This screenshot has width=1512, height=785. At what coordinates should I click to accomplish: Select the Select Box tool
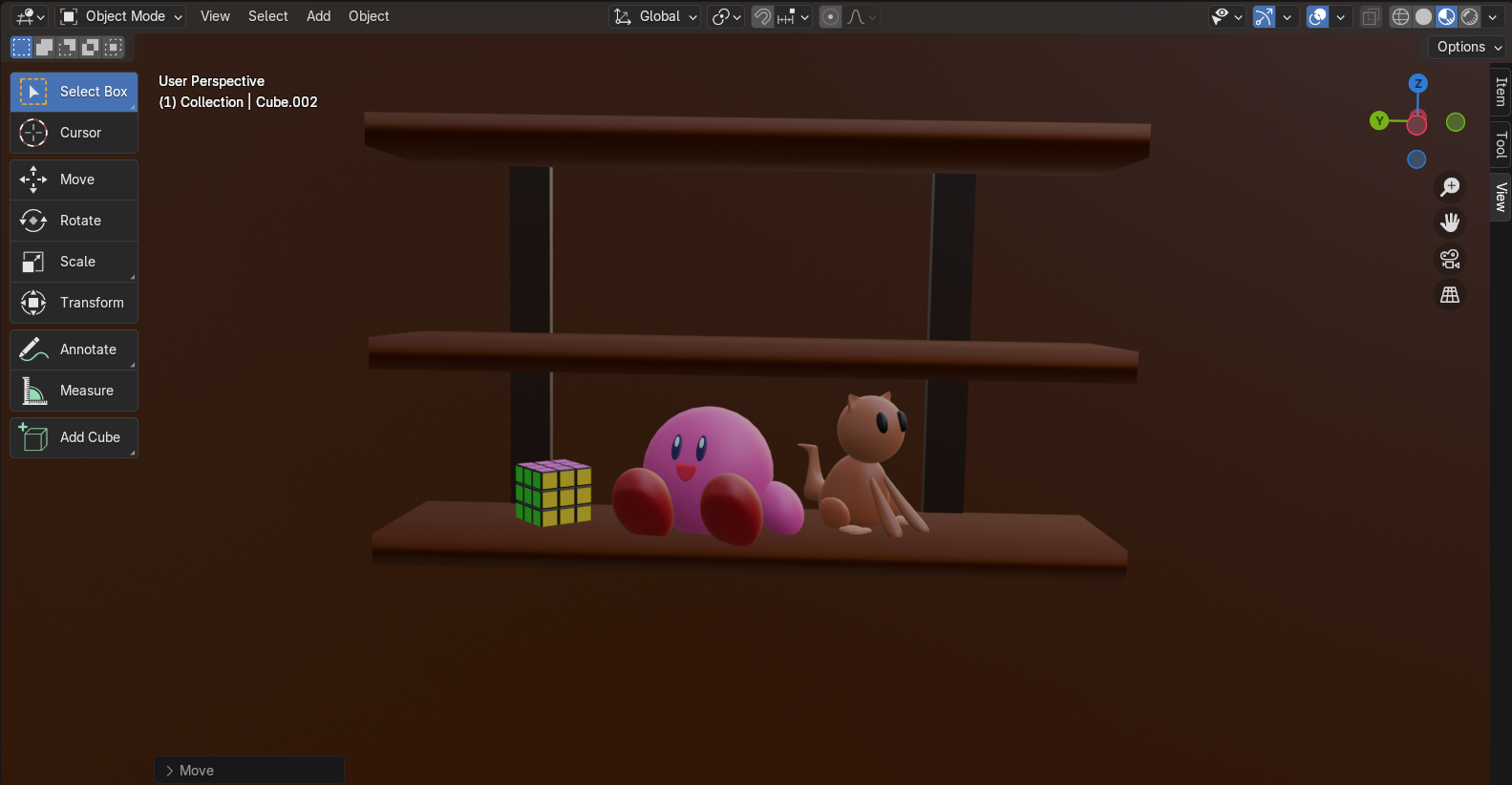coord(74,92)
